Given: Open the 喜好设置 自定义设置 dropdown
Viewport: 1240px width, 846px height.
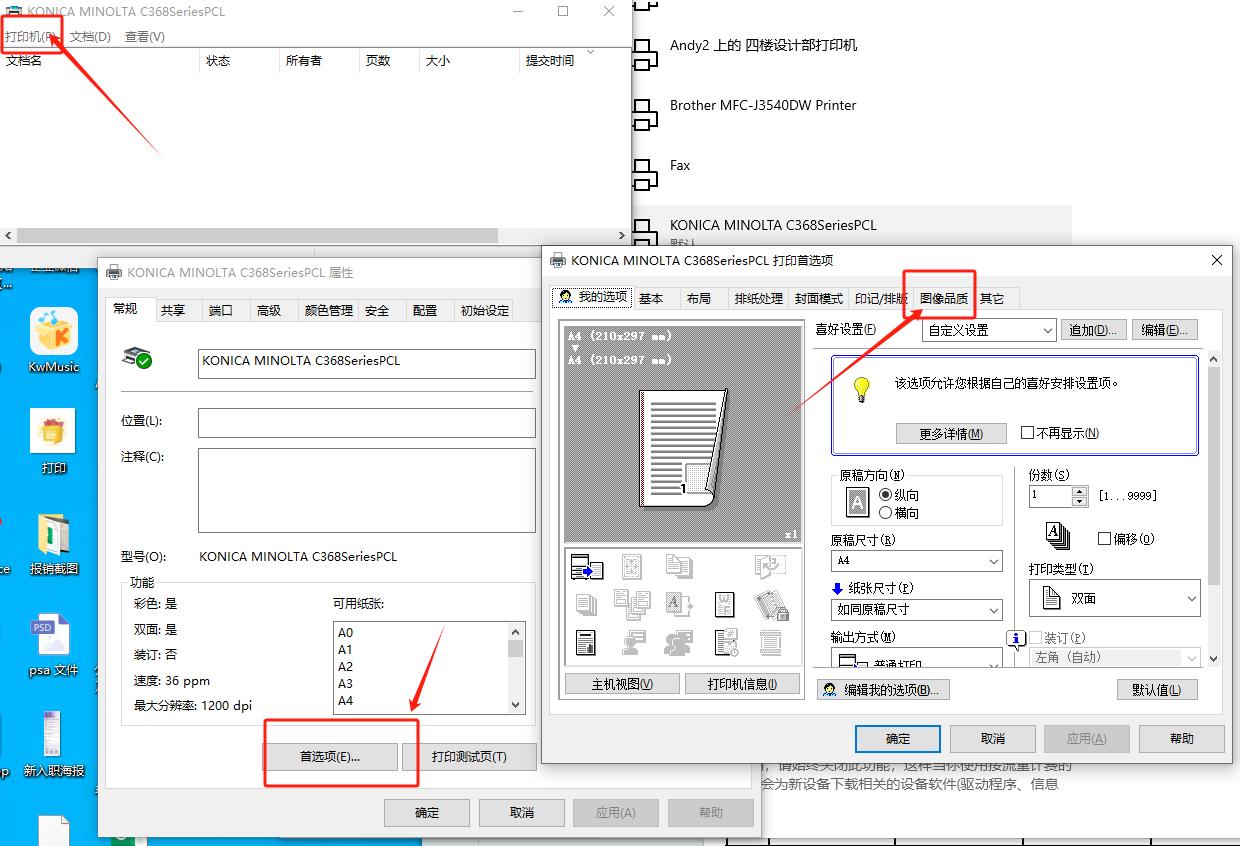Looking at the screenshot, I should (988, 330).
